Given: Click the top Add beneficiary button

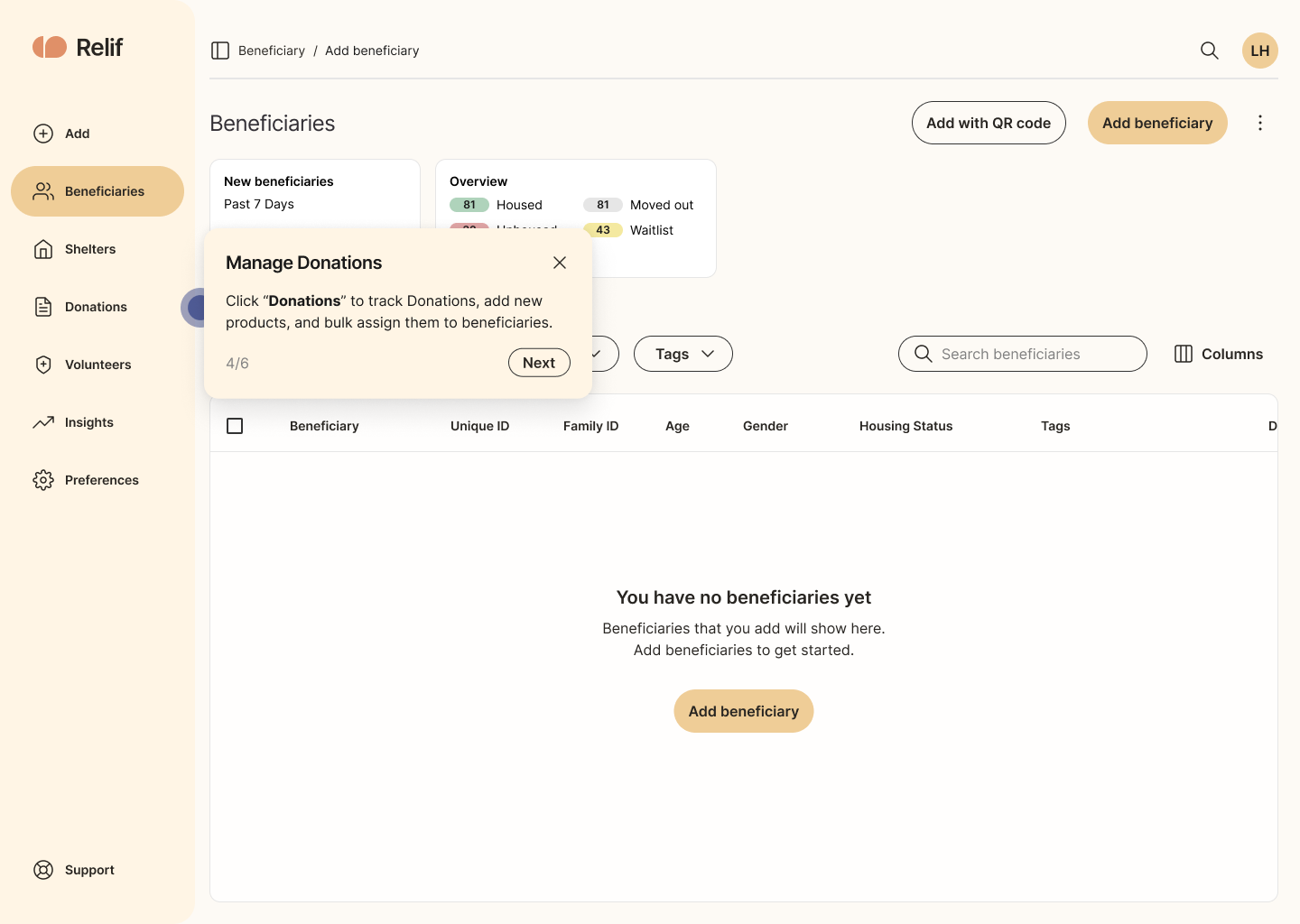Looking at the screenshot, I should pos(1157,123).
